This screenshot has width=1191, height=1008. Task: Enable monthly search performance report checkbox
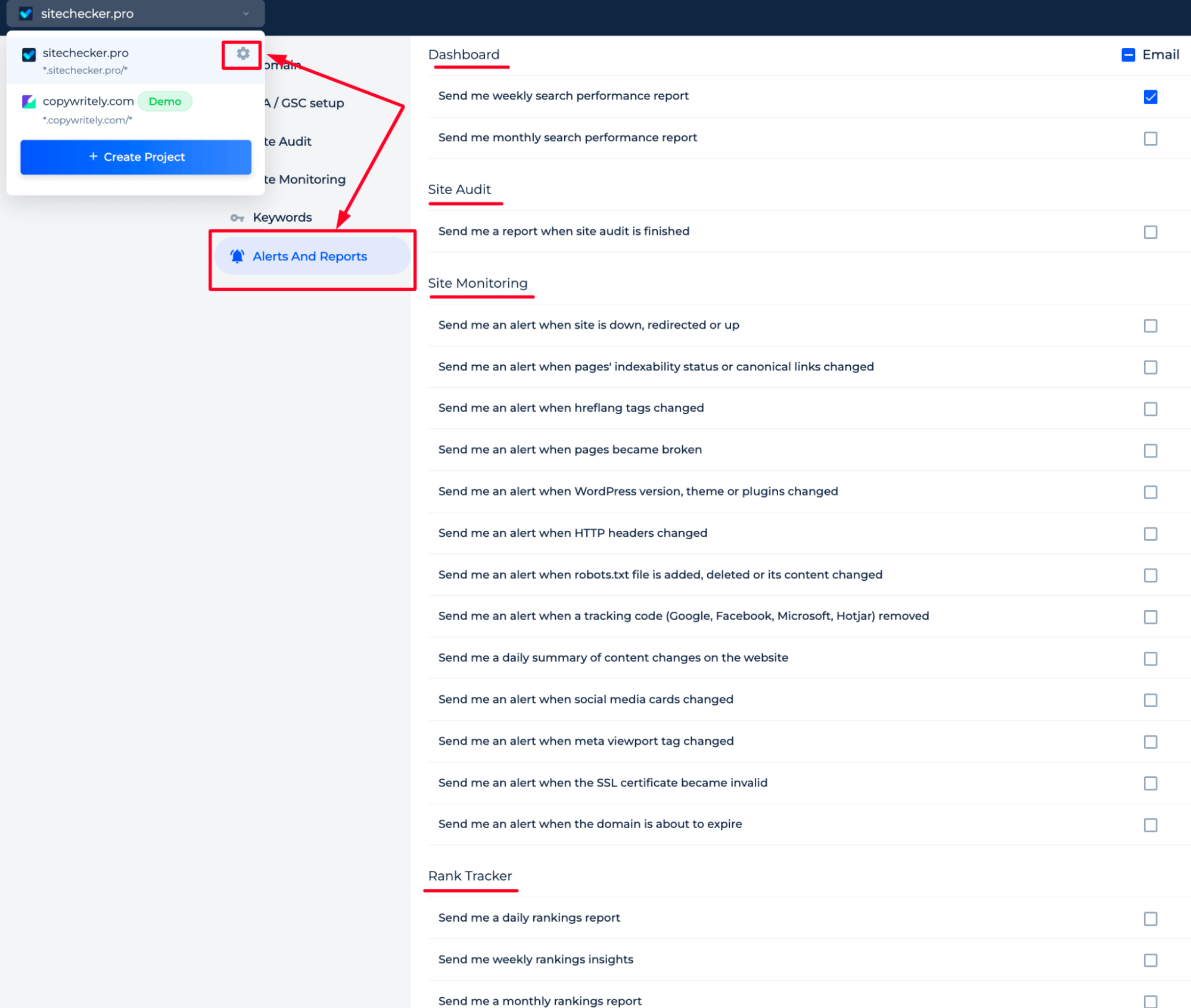click(x=1150, y=138)
